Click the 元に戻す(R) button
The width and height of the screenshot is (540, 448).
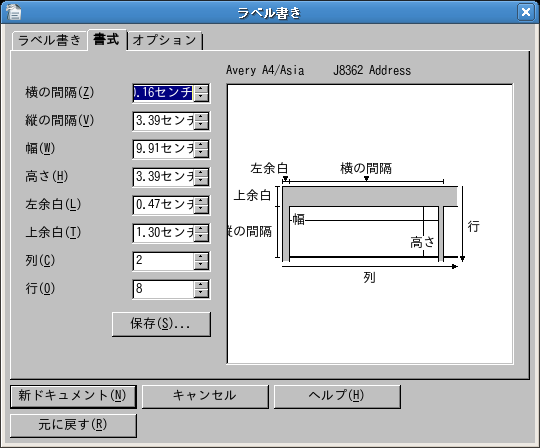pyautogui.click(x=73, y=426)
